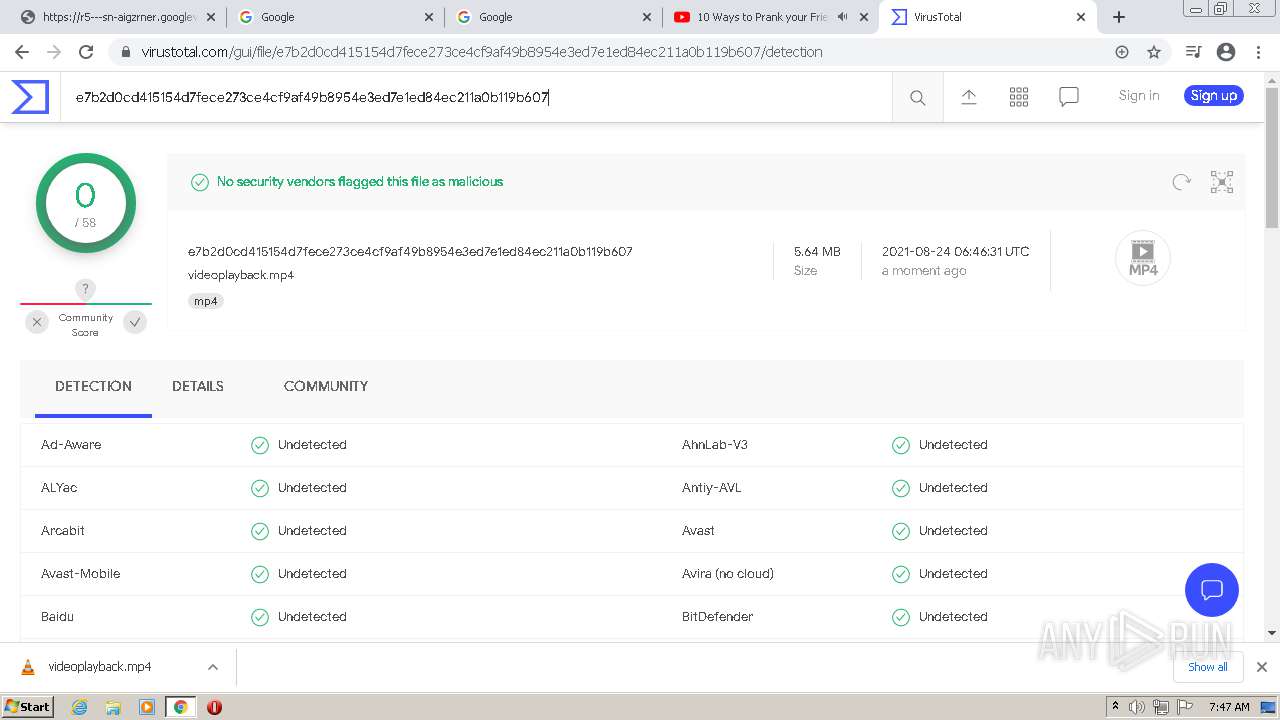1280x720 pixels.
Task: Vote harmless with community check icon
Action: pyautogui.click(x=135, y=322)
